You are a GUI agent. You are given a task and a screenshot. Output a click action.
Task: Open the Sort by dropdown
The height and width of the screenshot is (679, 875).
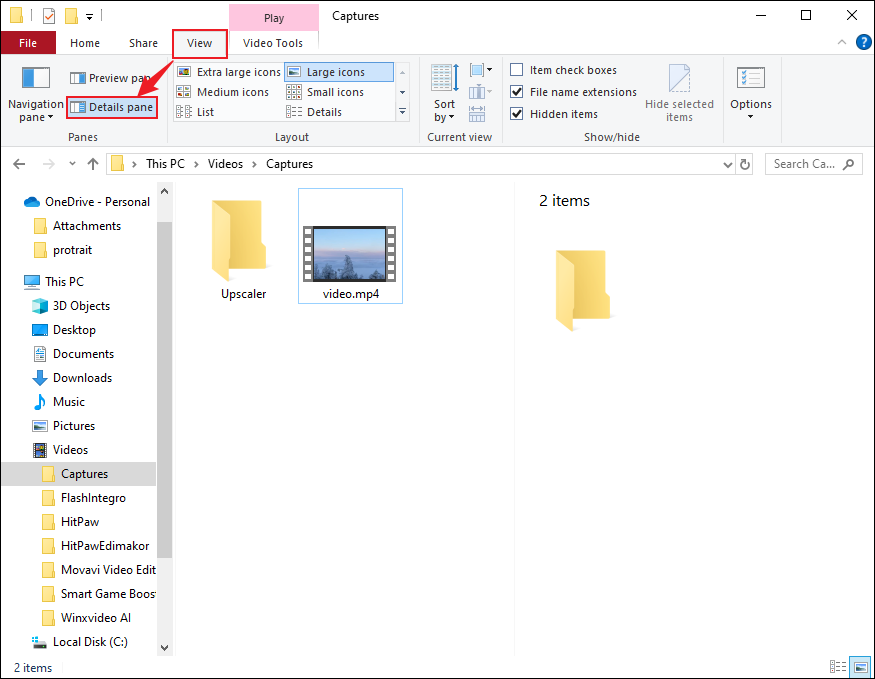pyautogui.click(x=443, y=95)
